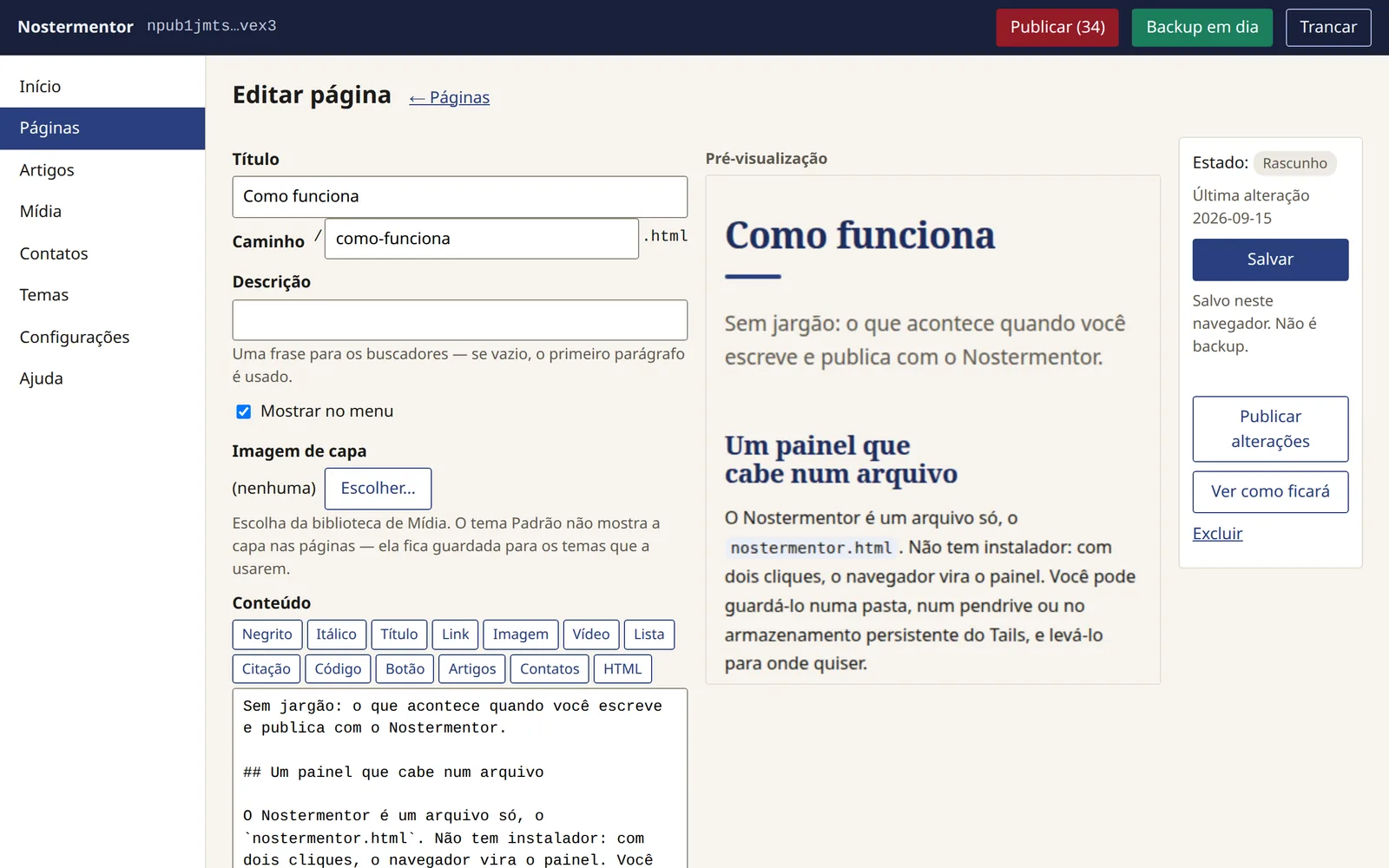Insert a Vídeo block
Viewport: 1389px width, 868px height.
pyautogui.click(x=591, y=635)
